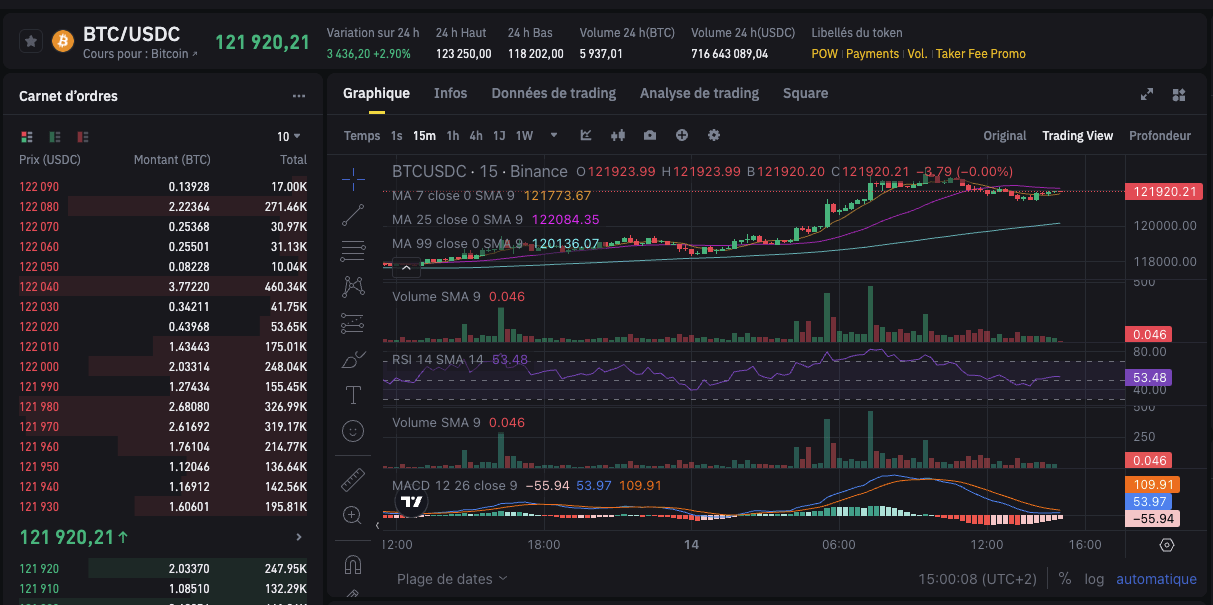Set chart interval to 15m
This screenshot has width=1213, height=605.
[x=424, y=135]
